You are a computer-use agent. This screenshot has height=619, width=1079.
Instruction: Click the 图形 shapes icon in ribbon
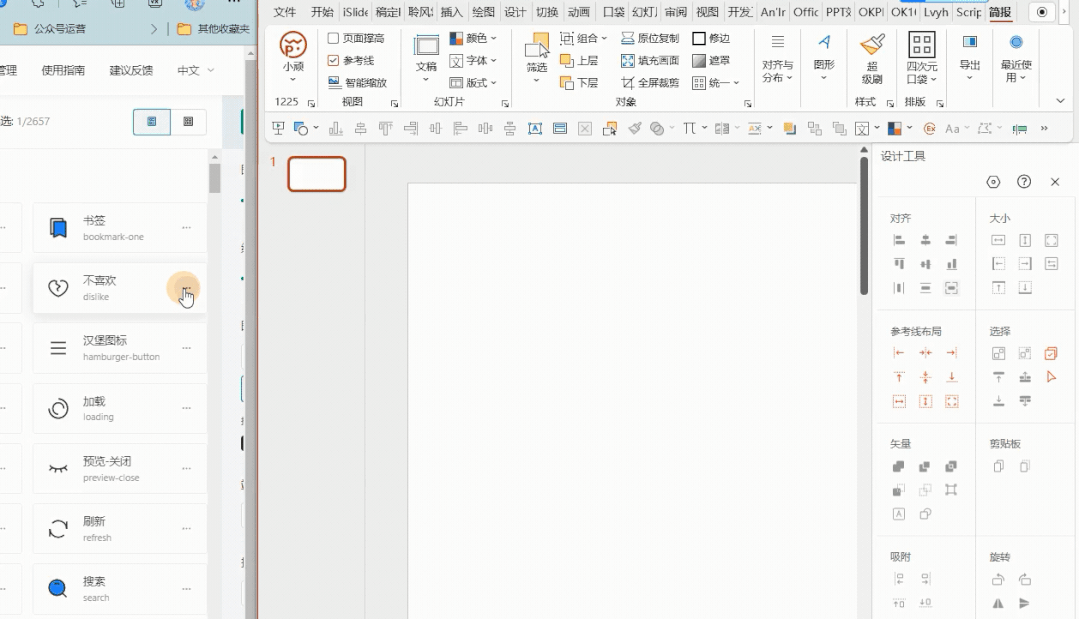824,43
